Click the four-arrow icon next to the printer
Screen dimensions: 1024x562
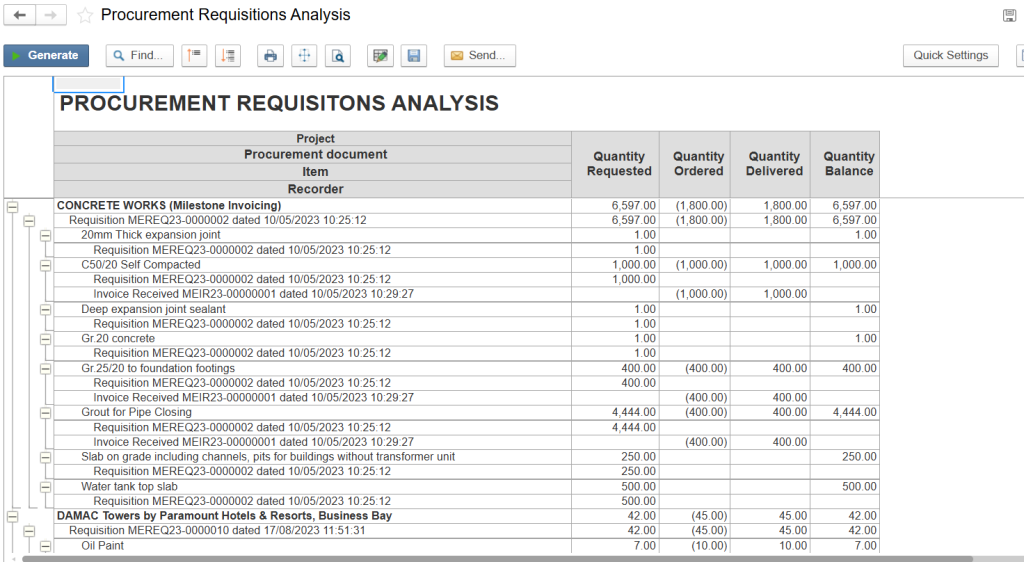point(304,56)
